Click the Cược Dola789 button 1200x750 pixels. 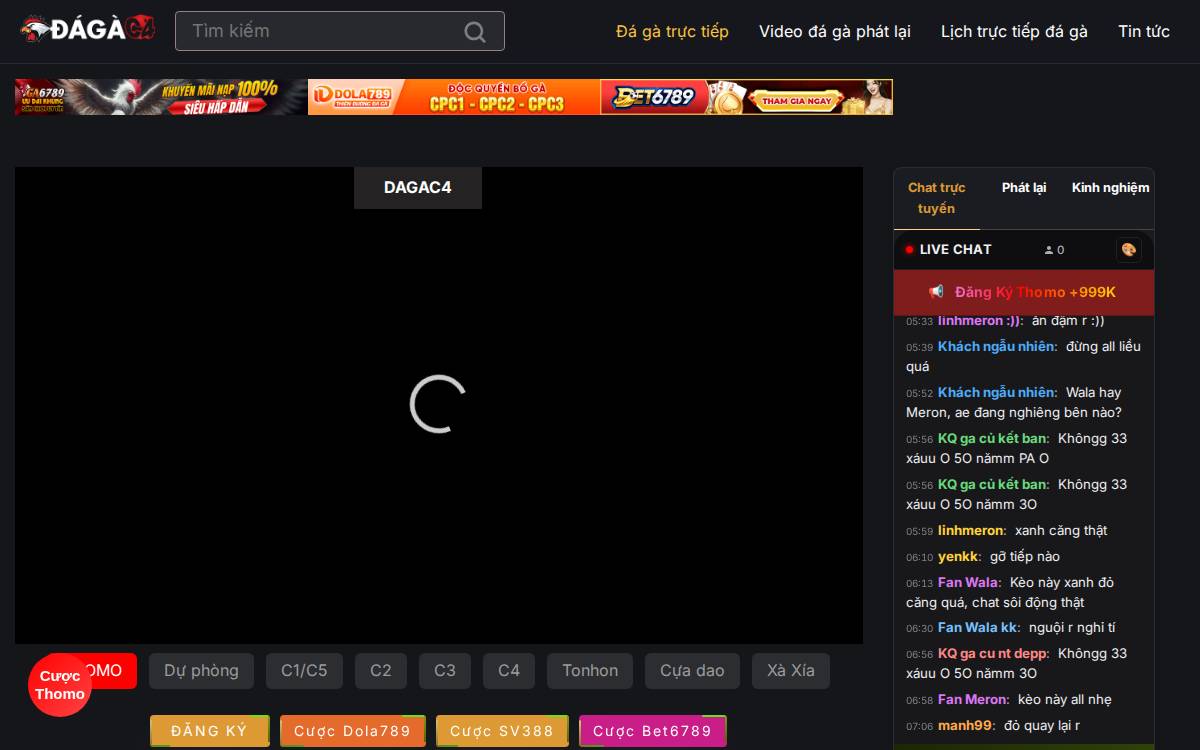(352, 731)
